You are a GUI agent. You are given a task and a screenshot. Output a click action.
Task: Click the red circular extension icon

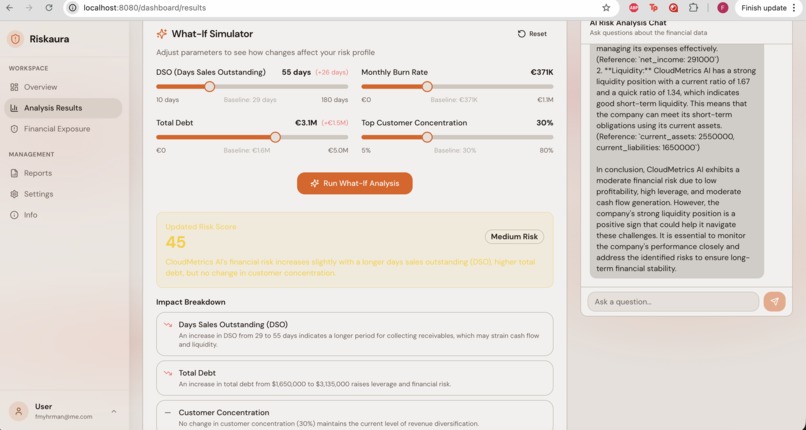click(673, 8)
